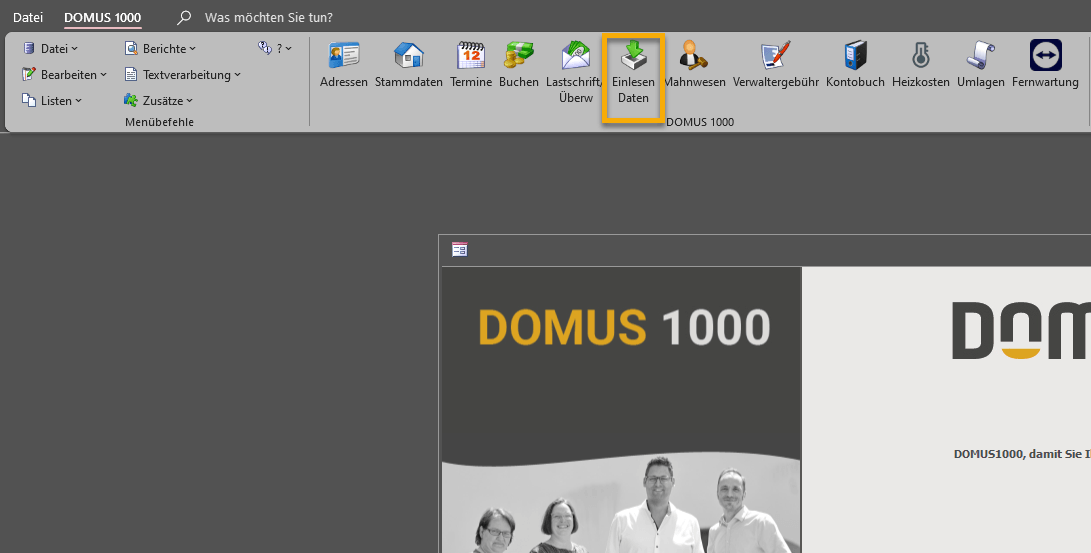Screen dimensions: 1091x553
Task: Open Lastschrift/Überw envelope icon
Action: click(575, 56)
